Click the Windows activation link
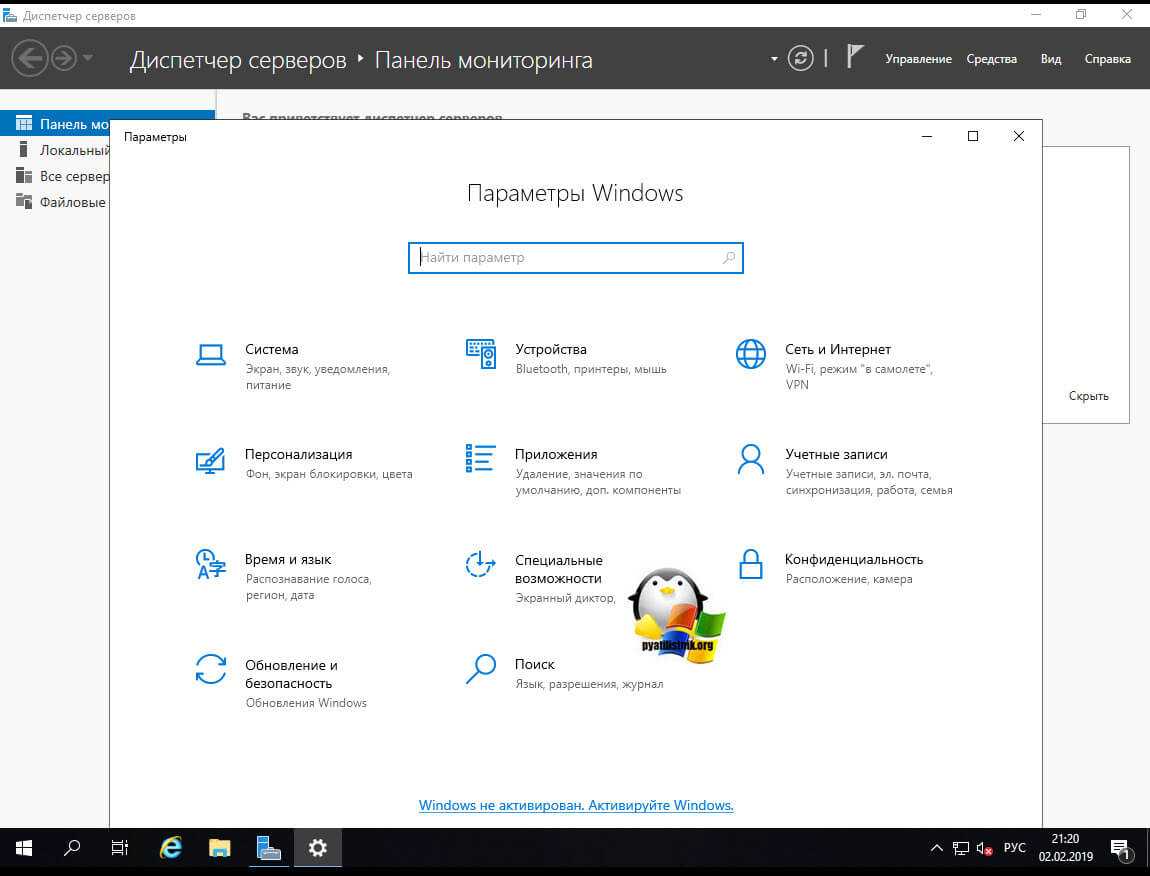This screenshot has height=876, width=1150. pyautogui.click(x=576, y=805)
